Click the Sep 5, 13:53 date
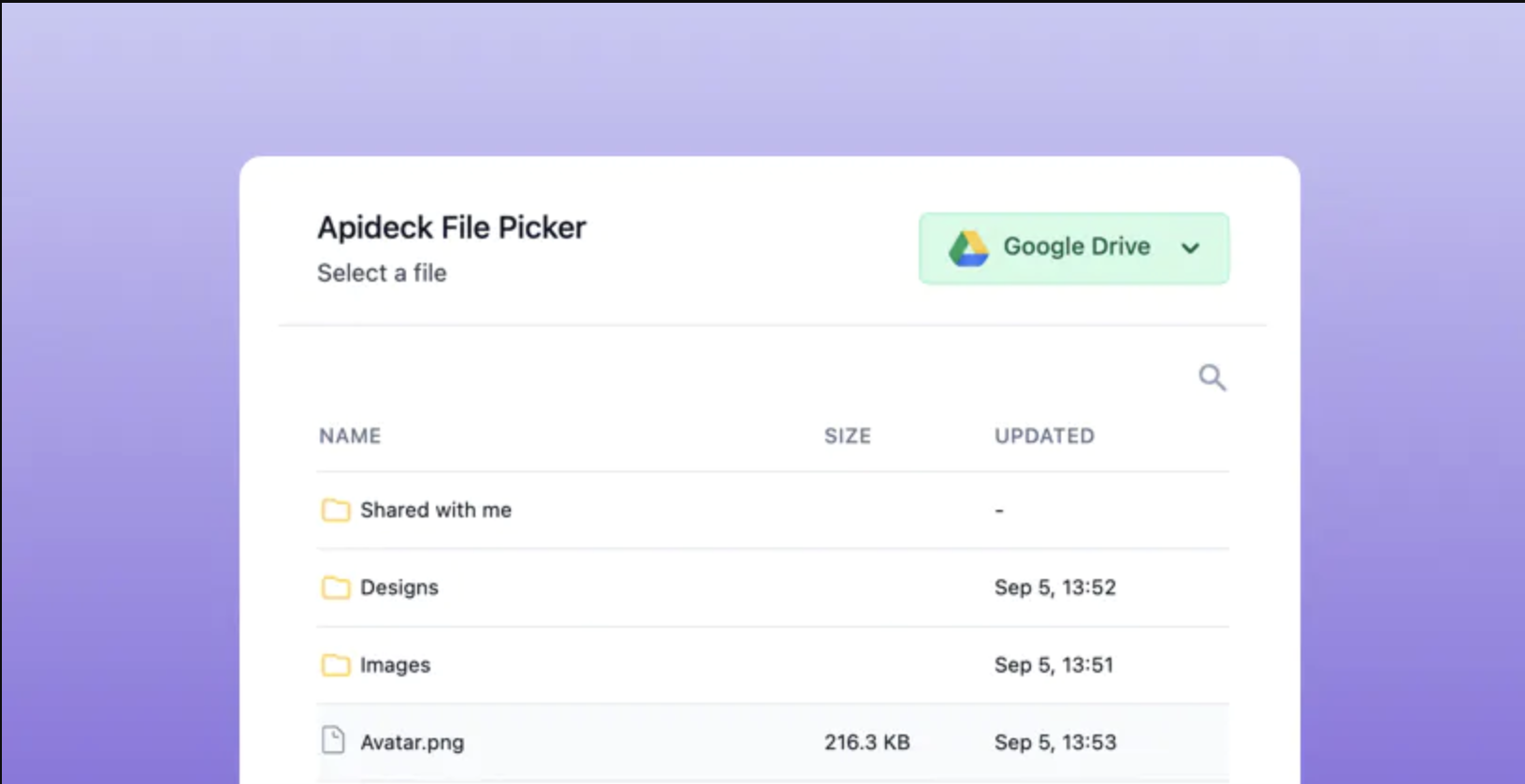The height and width of the screenshot is (784, 1525). pos(1055,743)
